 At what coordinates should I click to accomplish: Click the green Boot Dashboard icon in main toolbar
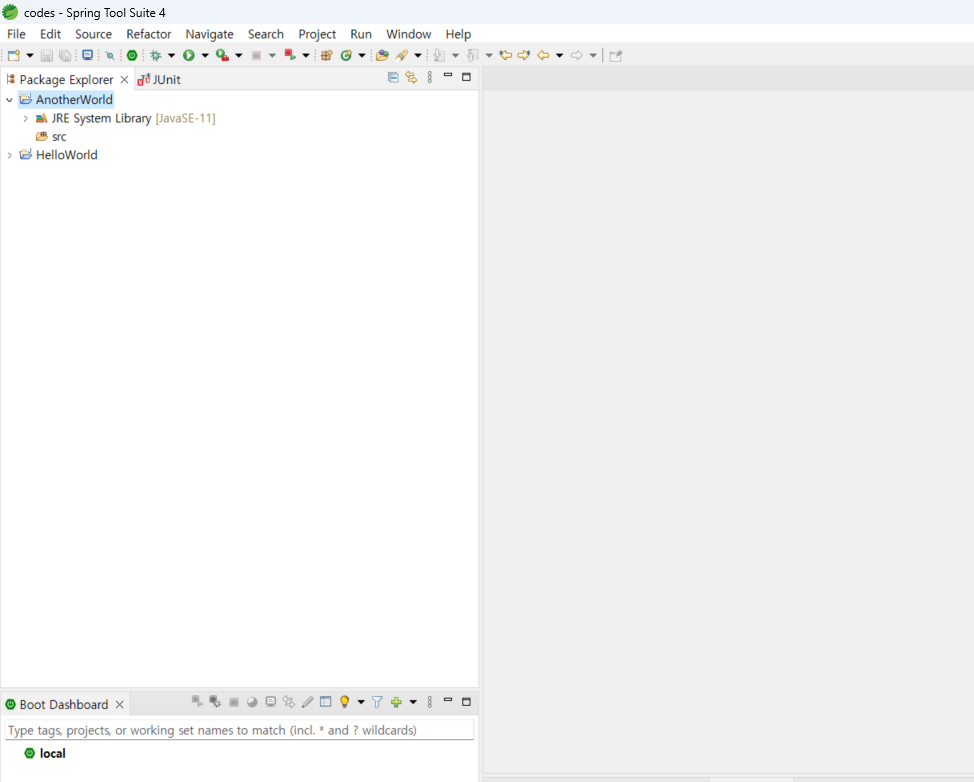(132, 55)
